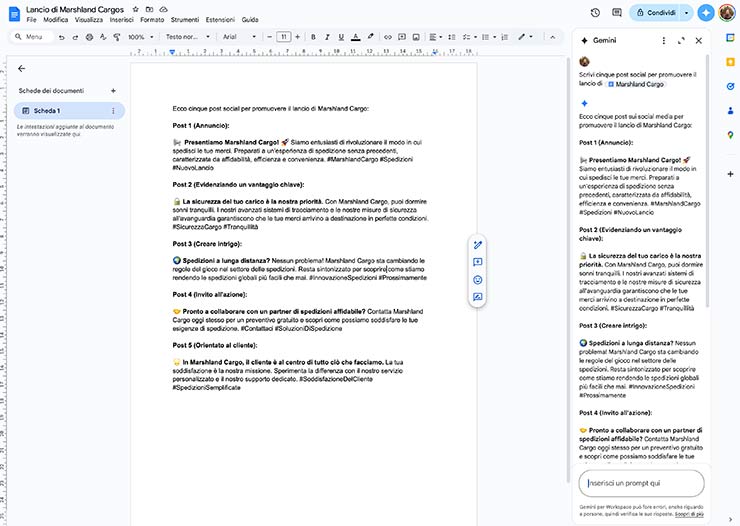Open more options in Gemini panel

(x=664, y=41)
